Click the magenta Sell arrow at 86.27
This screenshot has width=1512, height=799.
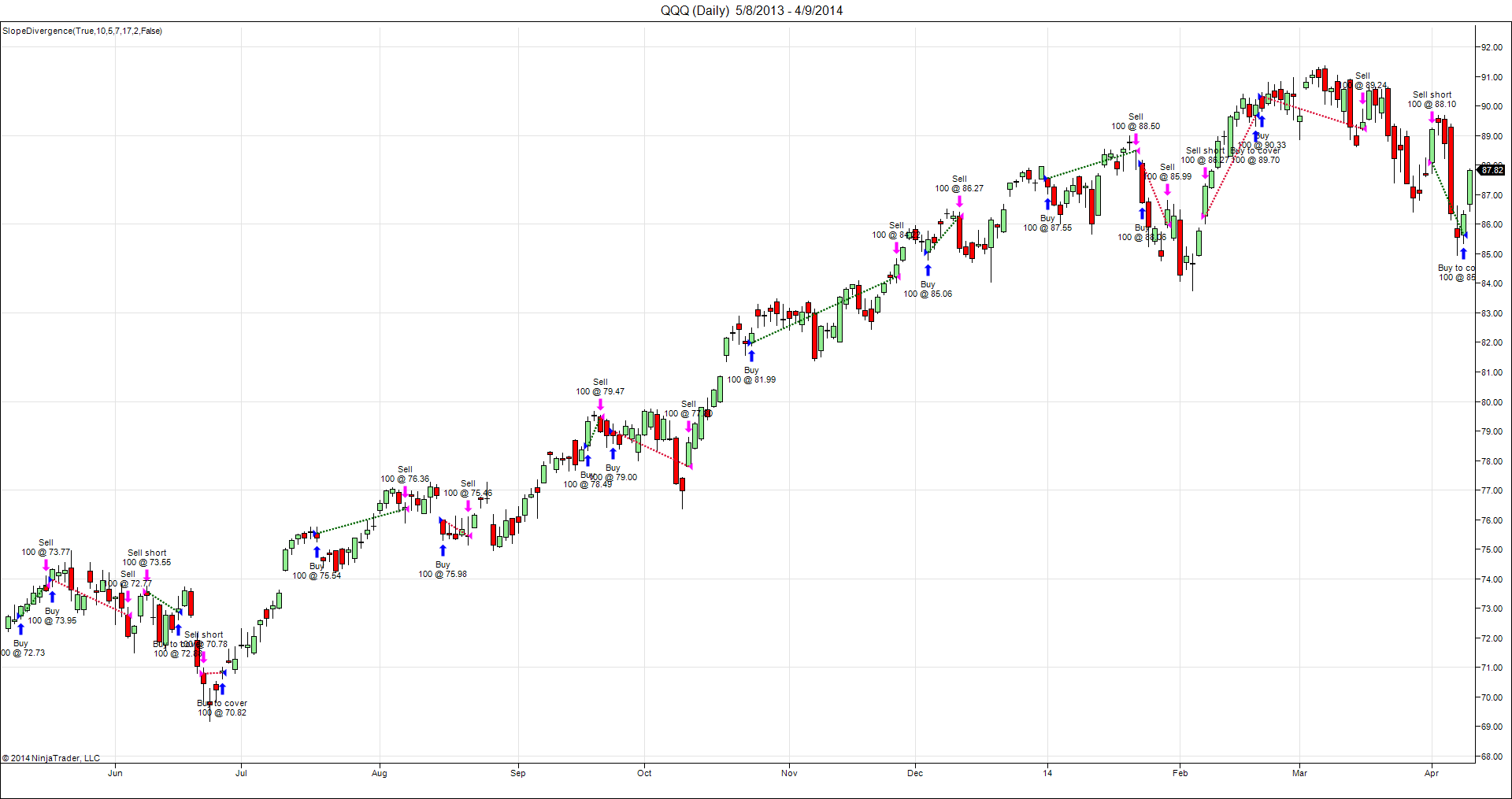click(x=959, y=201)
